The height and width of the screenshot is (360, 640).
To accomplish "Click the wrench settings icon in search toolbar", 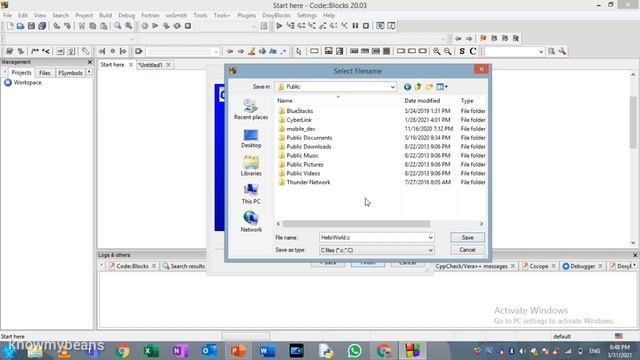I will point(562,51).
